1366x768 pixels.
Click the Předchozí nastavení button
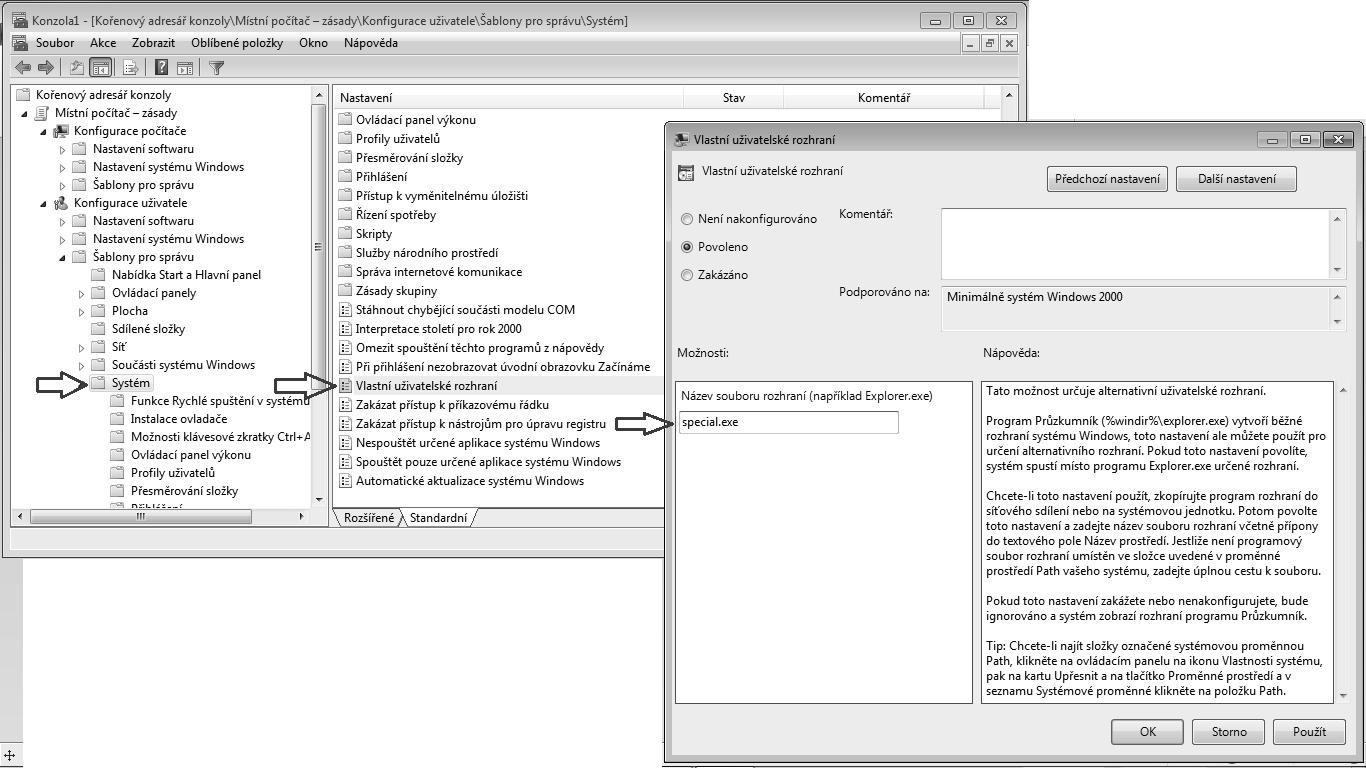1107,179
